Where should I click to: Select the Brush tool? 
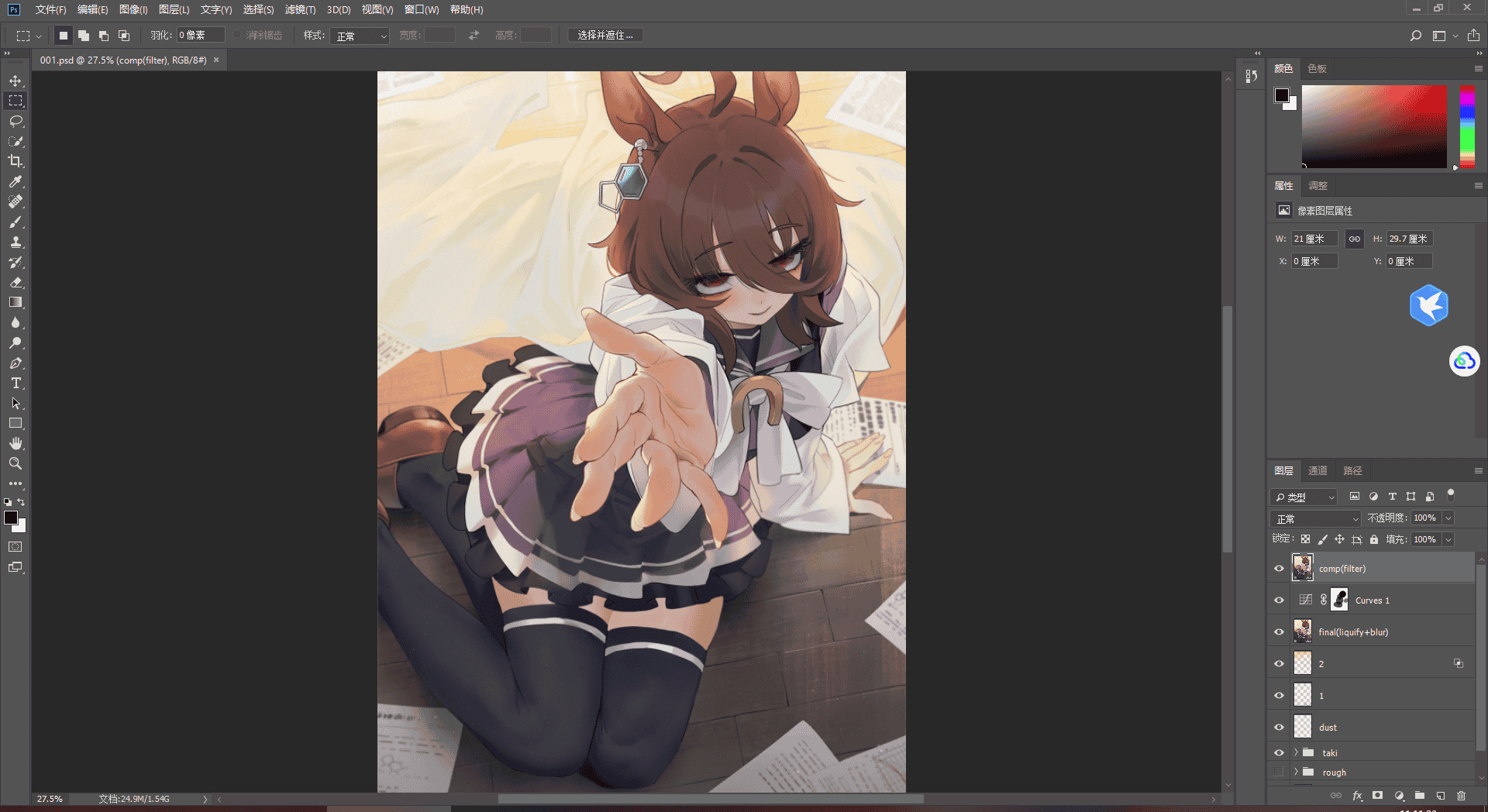tap(15, 222)
